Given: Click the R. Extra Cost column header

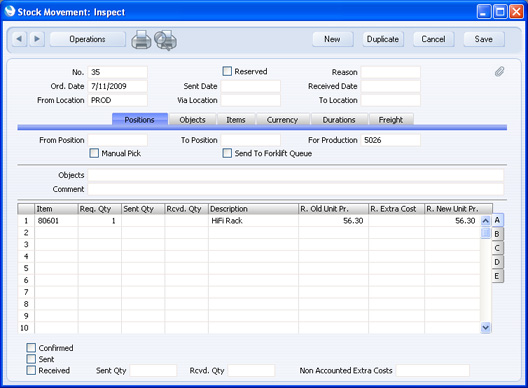Looking at the screenshot, I should pyautogui.click(x=396, y=209).
